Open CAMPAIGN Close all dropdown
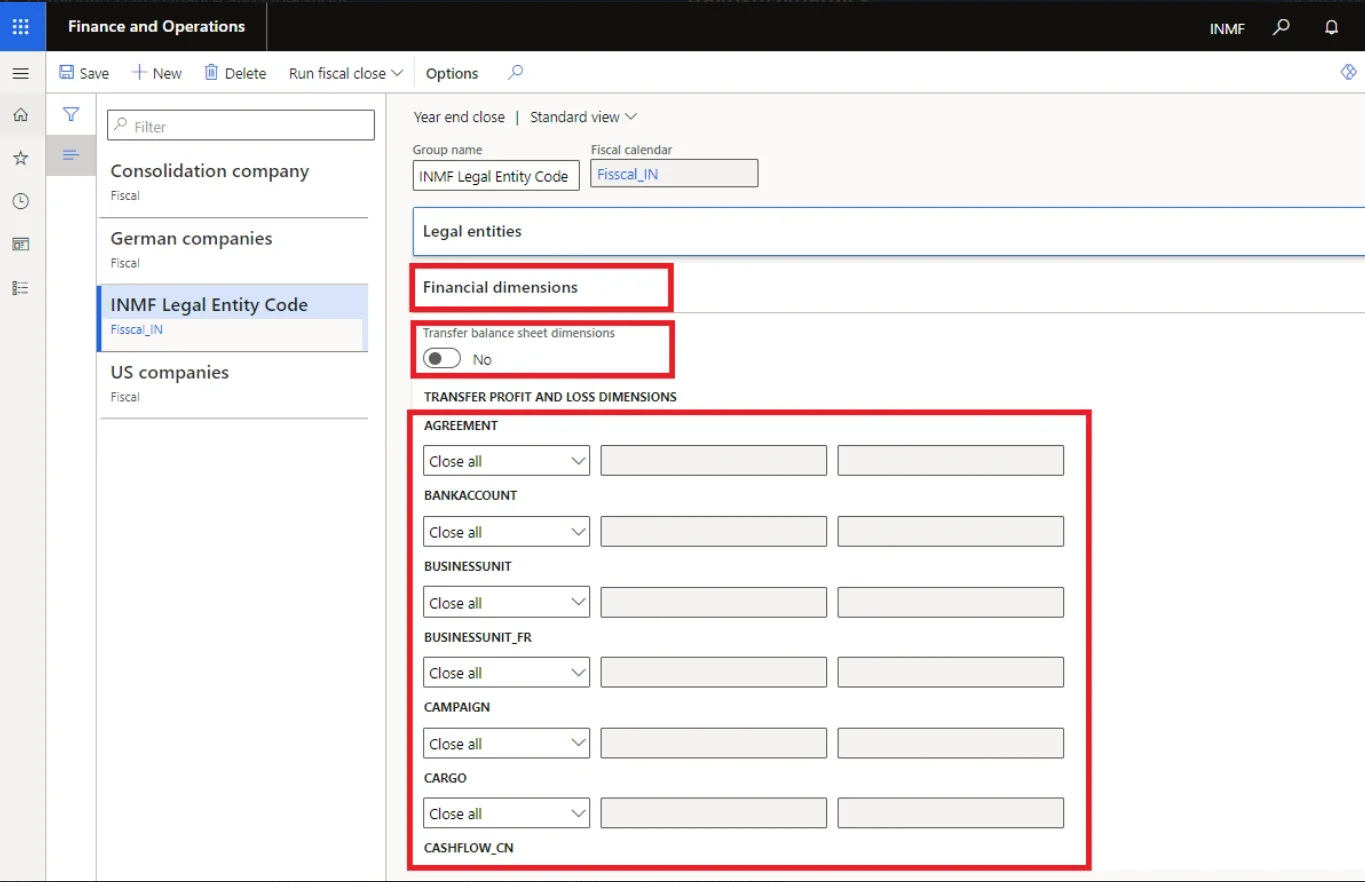Screen dimensions: 1365x882 [506, 743]
